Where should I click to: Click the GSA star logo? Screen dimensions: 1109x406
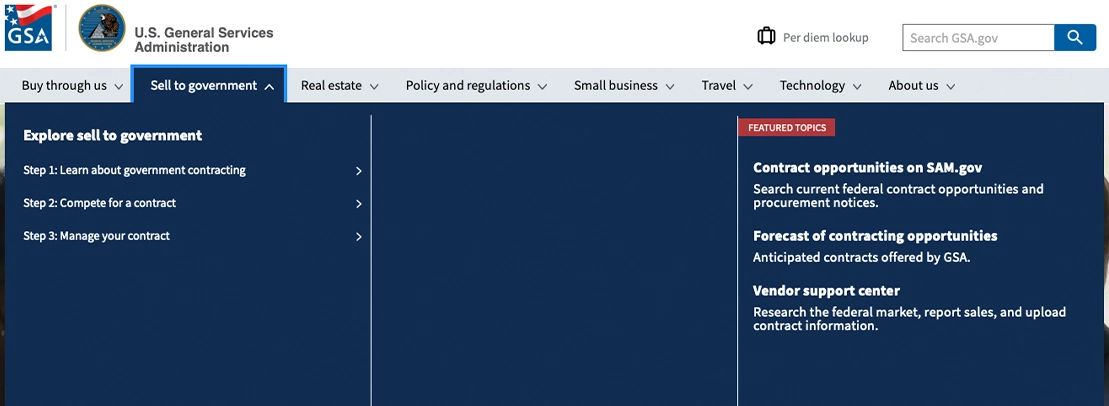tap(27, 27)
